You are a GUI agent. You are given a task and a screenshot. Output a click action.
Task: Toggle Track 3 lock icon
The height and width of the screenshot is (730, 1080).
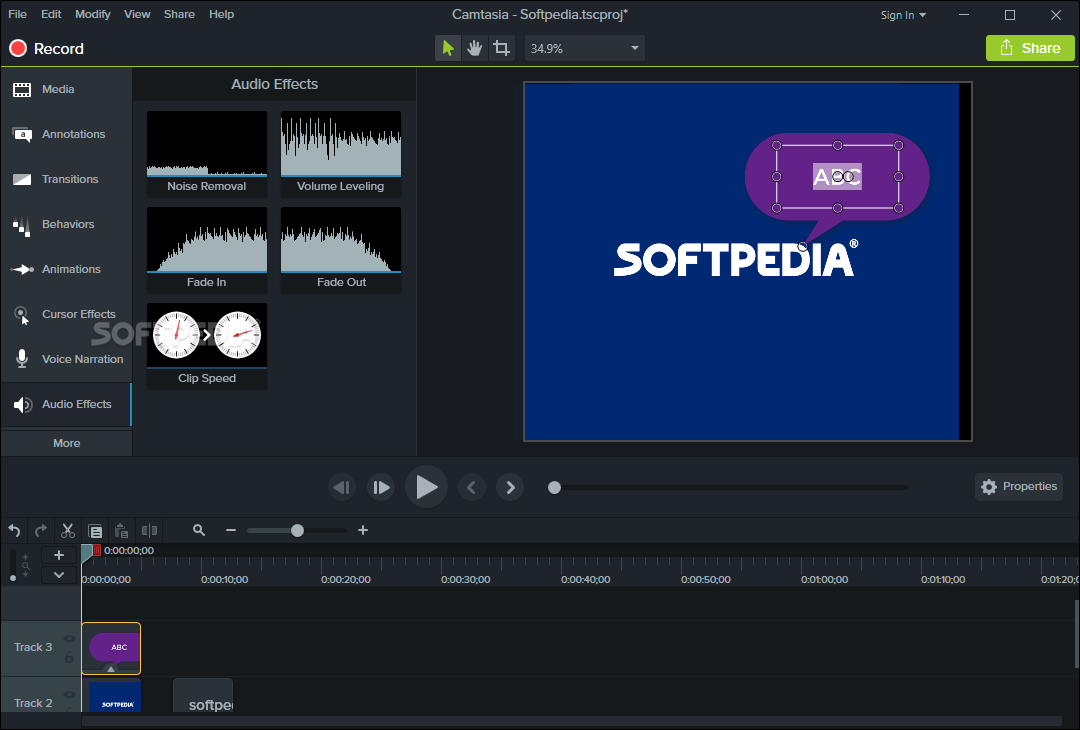pyautogui.click(x=69, y=658)
